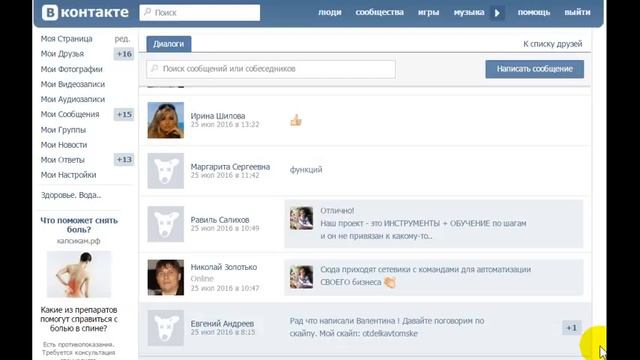Screen dimensions: 640x360
Task: Click sender thumbnail in Равиль Салихов dialog
Action: 301,218
